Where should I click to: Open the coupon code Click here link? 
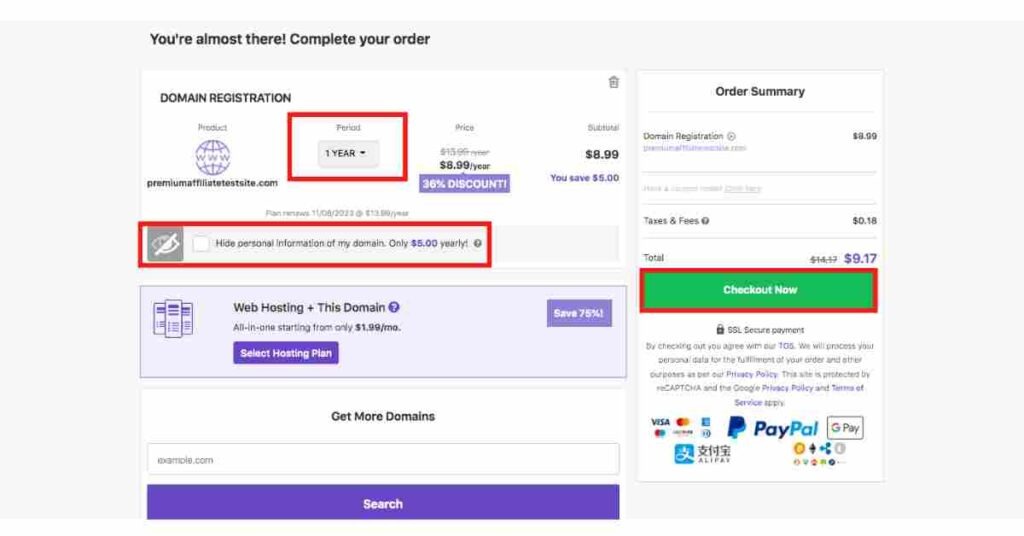pyautogui.click(x=743, y=189)
